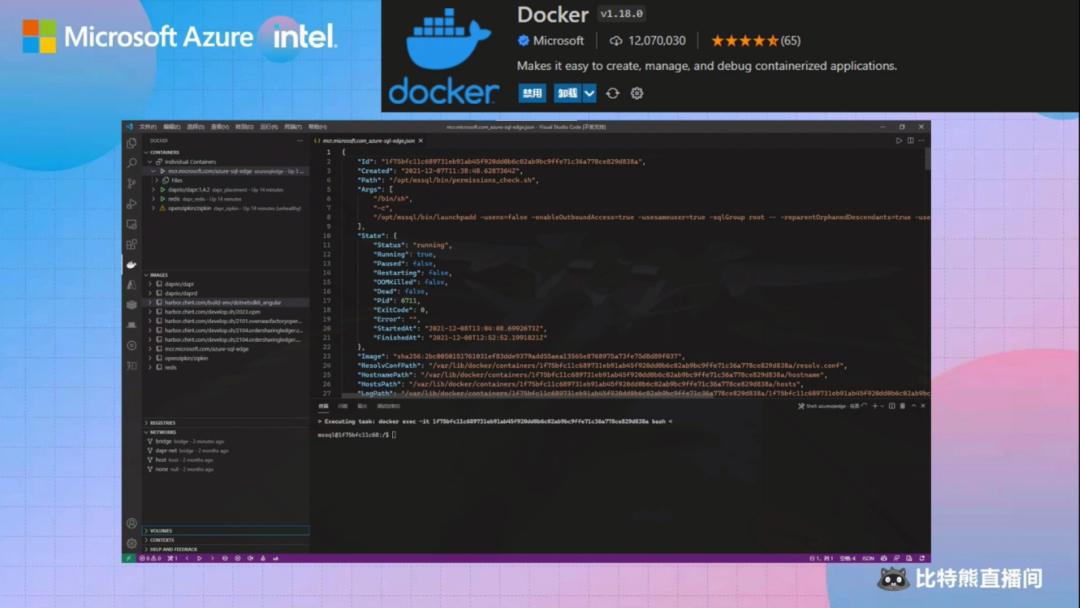This screenshot has height=608, width=1080.
Task: Click the terminal prompt input area
Action: pos(393,435)
